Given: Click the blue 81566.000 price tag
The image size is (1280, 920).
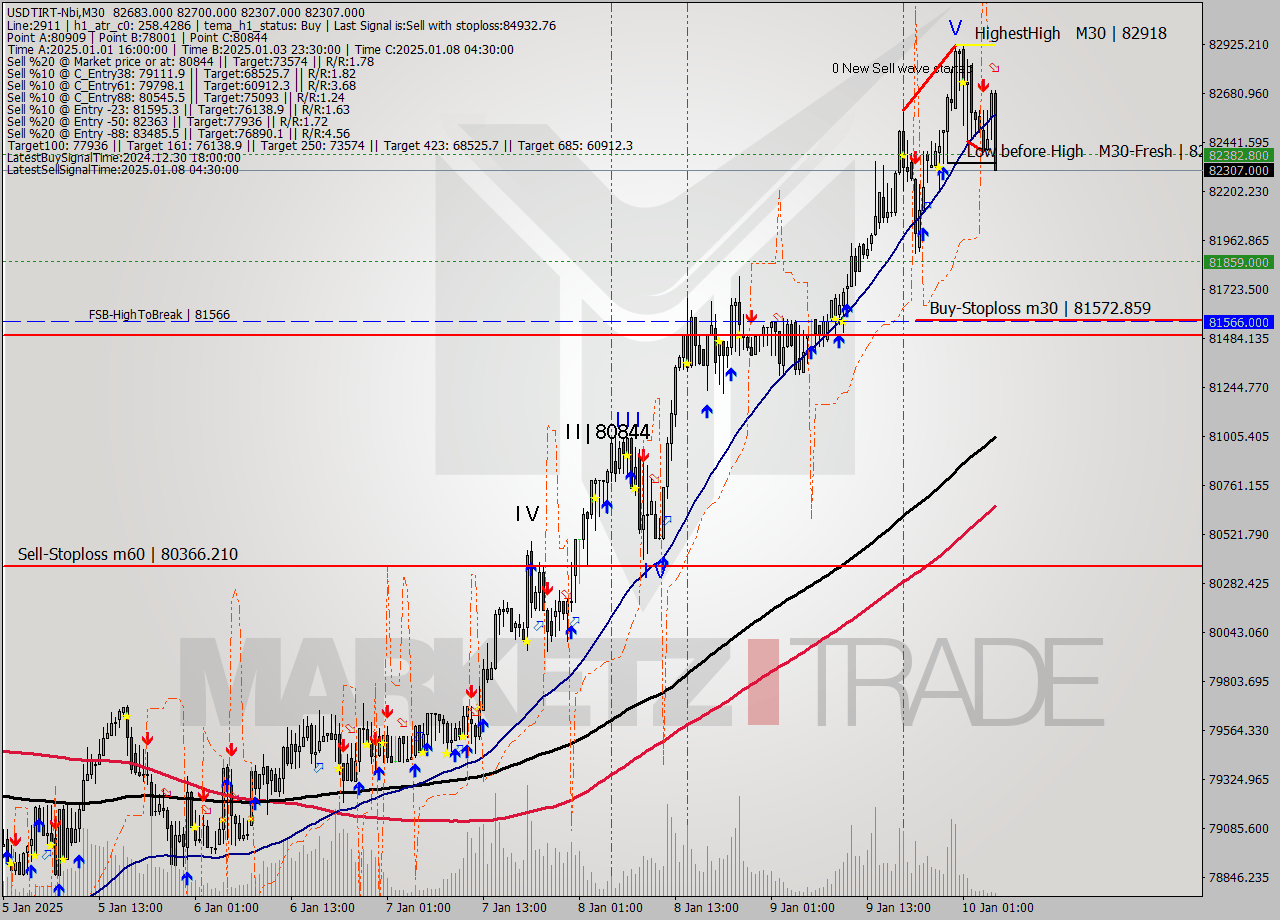Looking at the screenshot, I should pos(1239,322).
